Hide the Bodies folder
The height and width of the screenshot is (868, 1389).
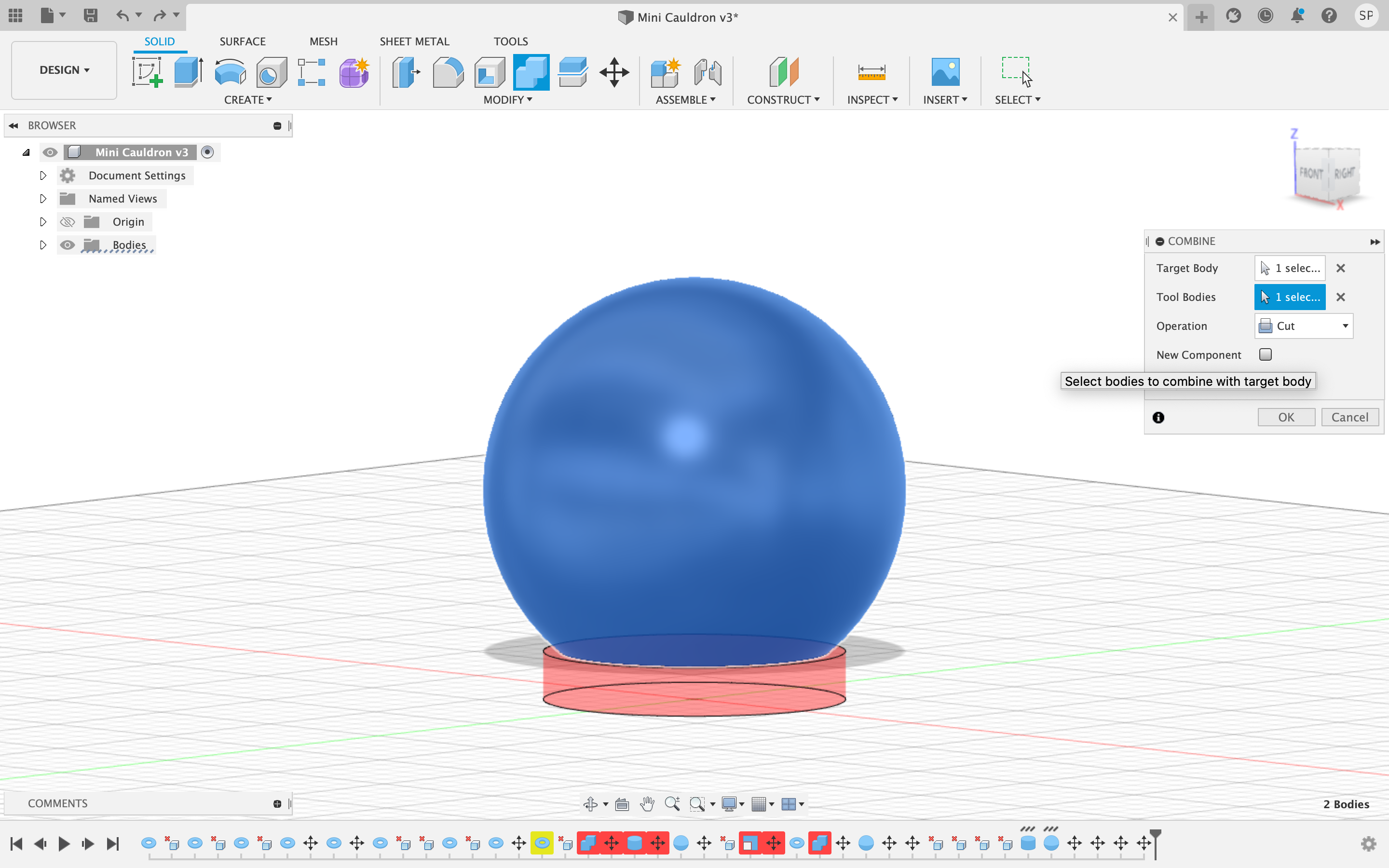tap(68, 244)
